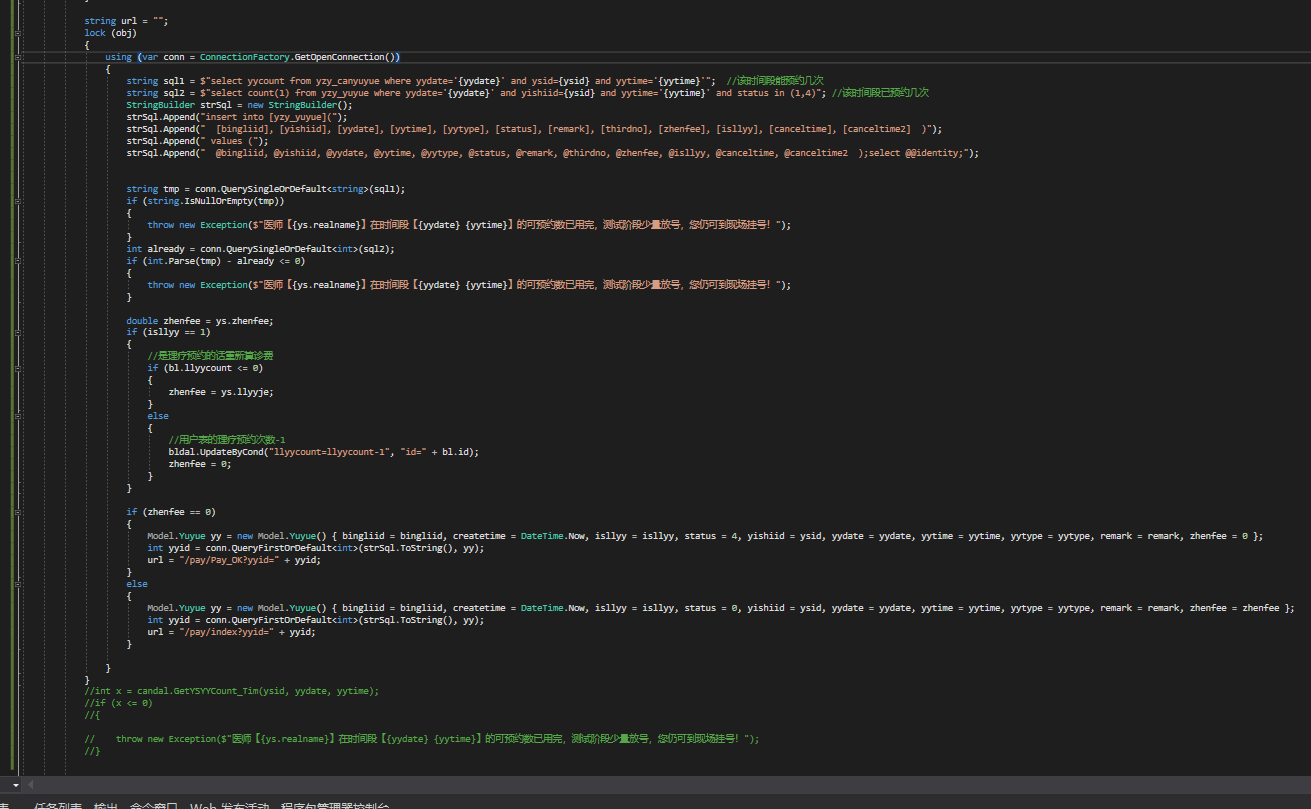Fold the string.IsNullOrEmpty(tmp) if block
This screenshot has height=809, width=1311.
(18, 201)
